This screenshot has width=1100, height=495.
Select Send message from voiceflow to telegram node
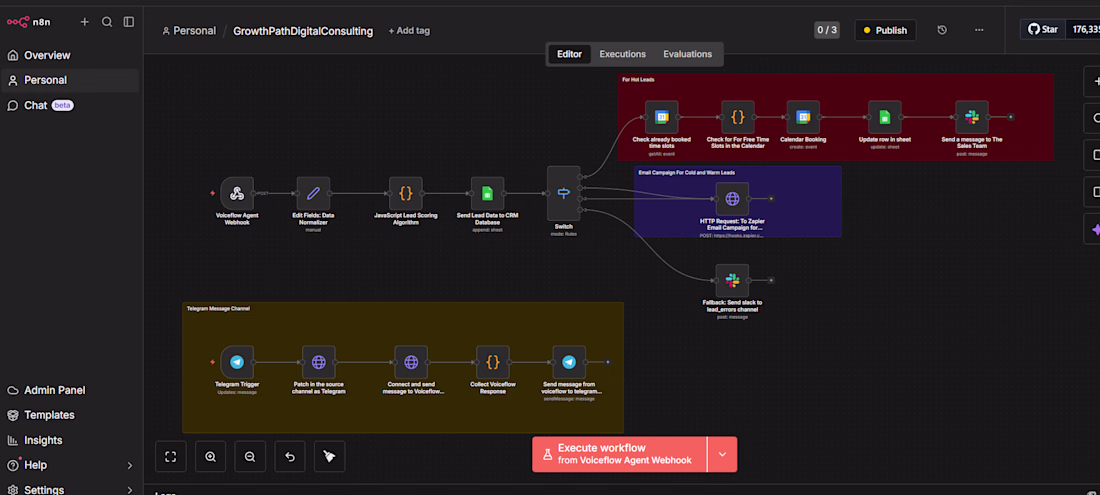[569, 362]
